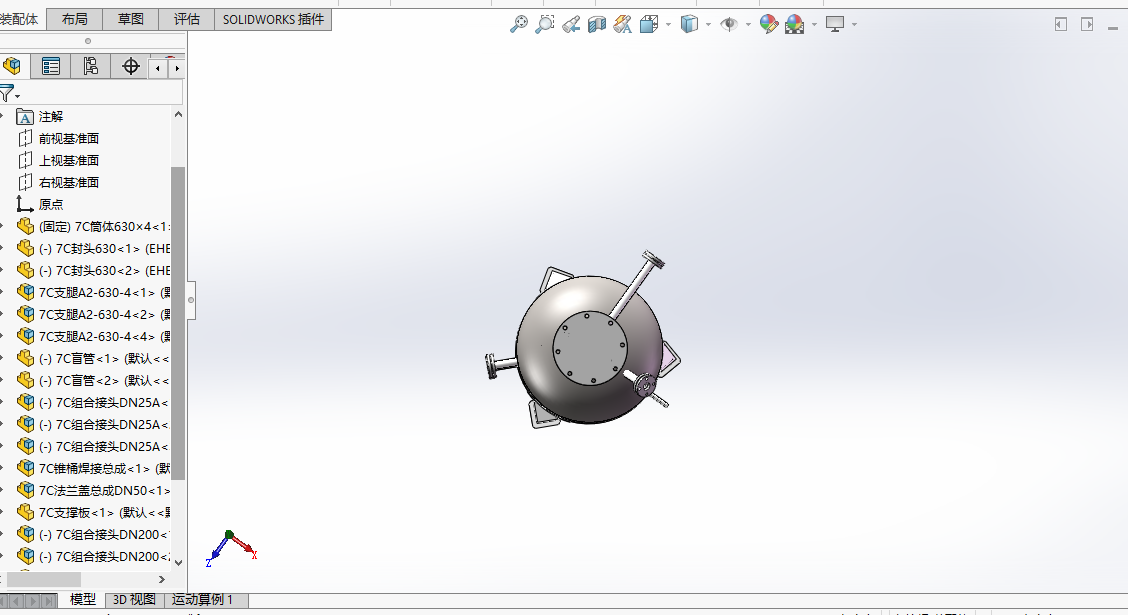Click Previous View icon

(570, 24)
